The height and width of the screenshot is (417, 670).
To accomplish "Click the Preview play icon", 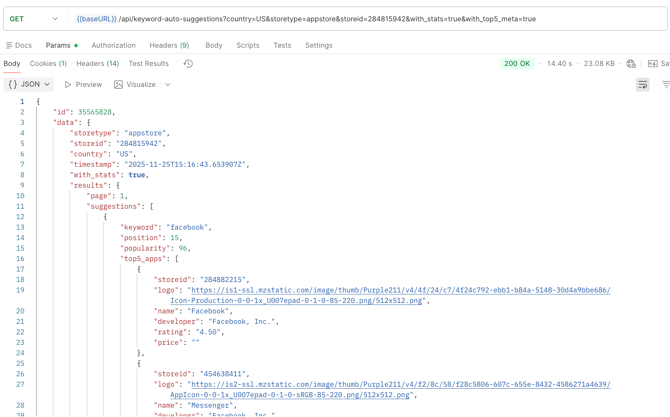I will [68, 85].
